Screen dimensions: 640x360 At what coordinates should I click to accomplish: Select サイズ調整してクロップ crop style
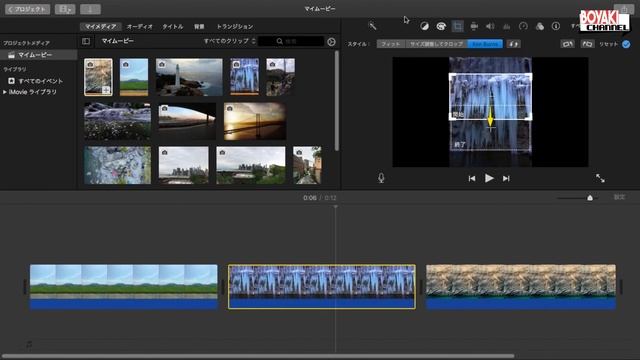(x=436, y=44)
